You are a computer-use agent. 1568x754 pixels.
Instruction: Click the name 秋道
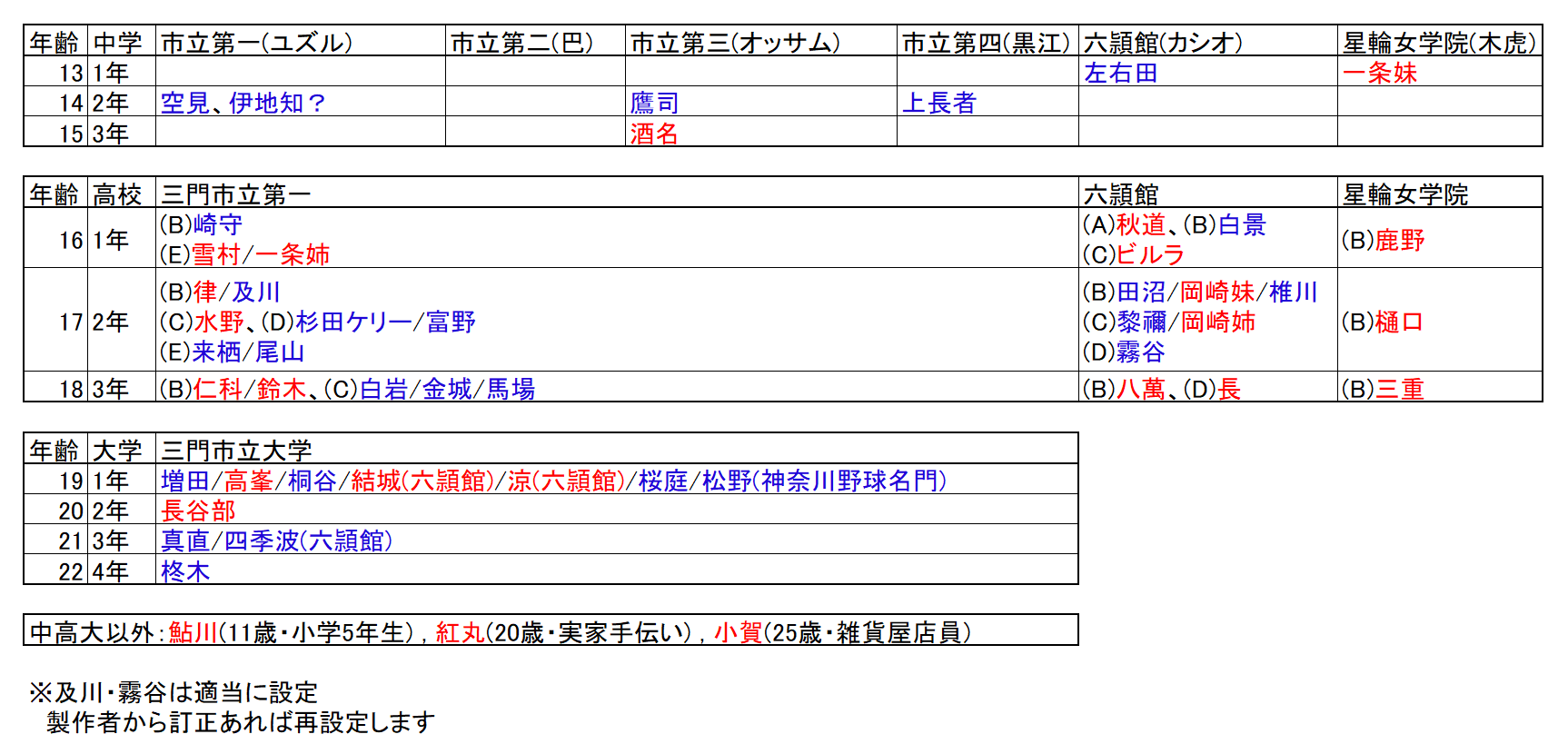pos(1141,224)
